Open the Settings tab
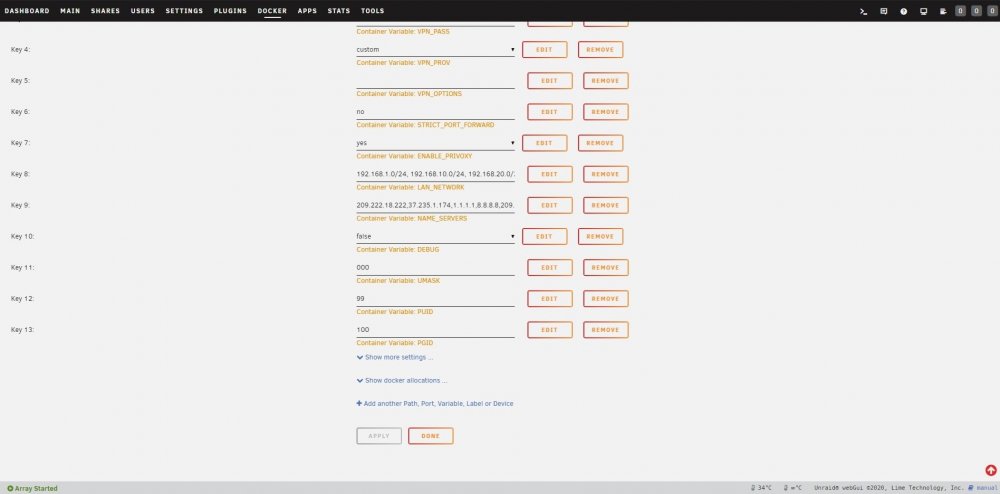Screen dimensions: 1000x494 tap(184, 11)
